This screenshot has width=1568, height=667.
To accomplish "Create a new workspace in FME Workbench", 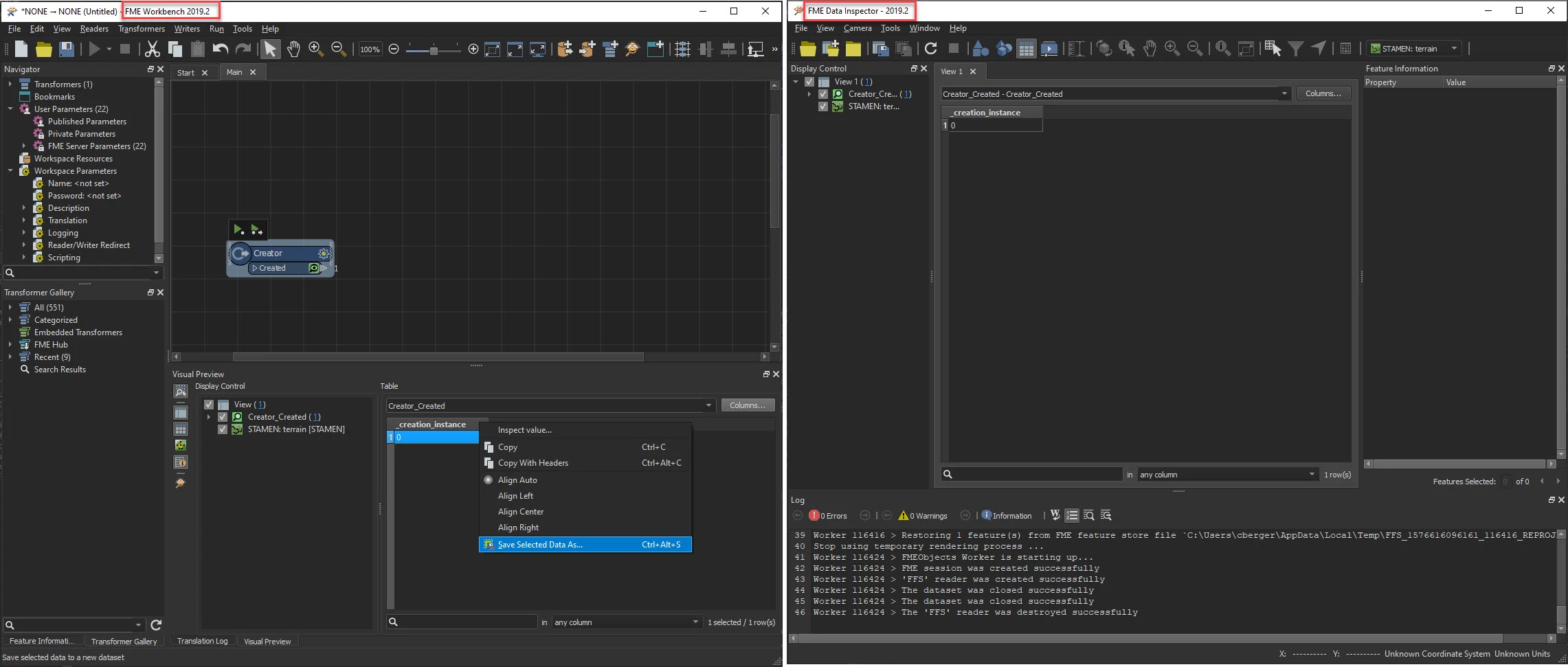I will 21,49.
